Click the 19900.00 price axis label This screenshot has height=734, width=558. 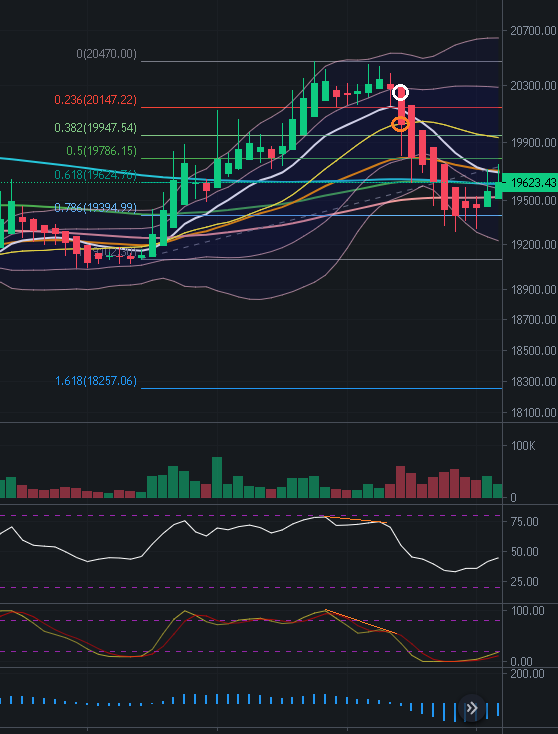click(x=533, y=142)
